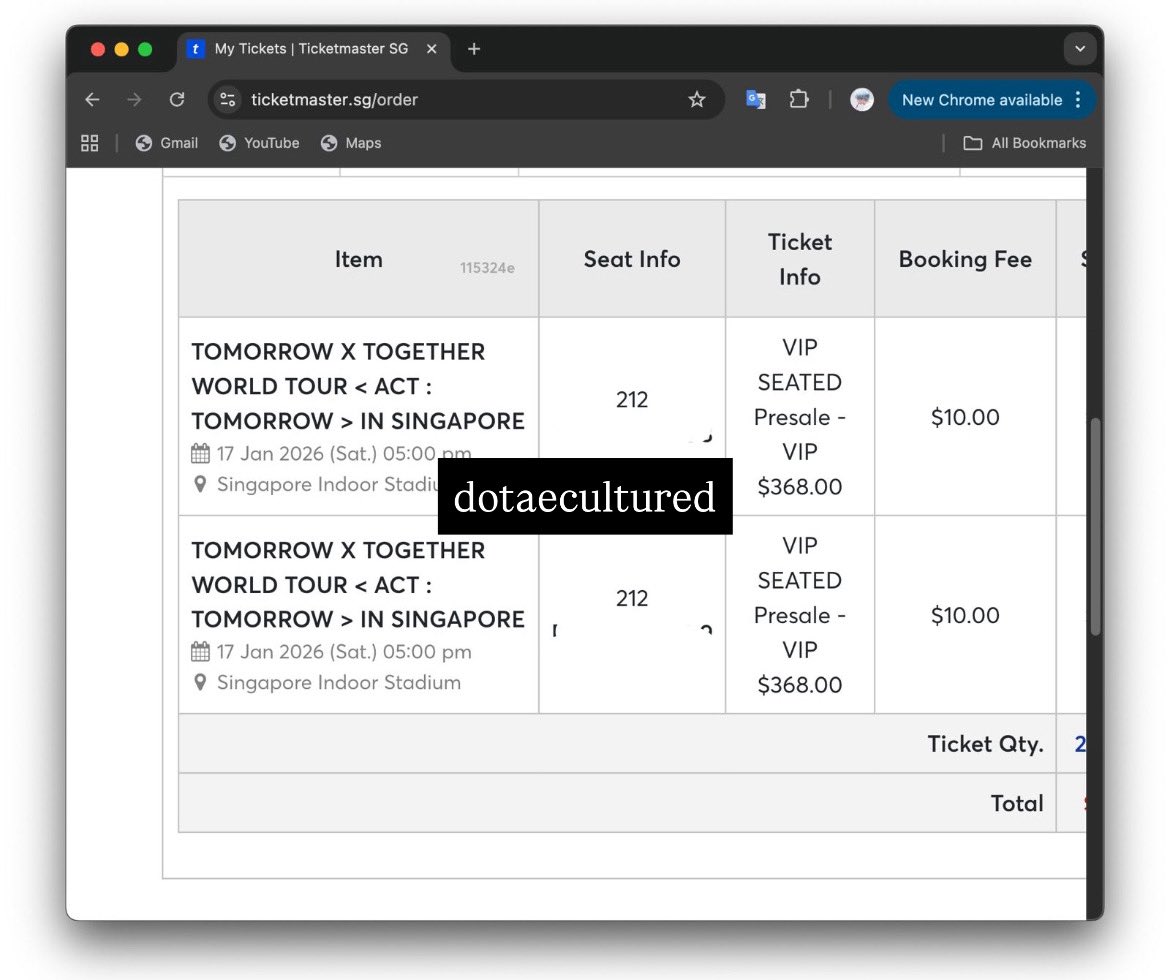The width and height of the screenshot is (1170, 980).
Task: Click the macOS green fullscreen button
Action: [146, 49]
